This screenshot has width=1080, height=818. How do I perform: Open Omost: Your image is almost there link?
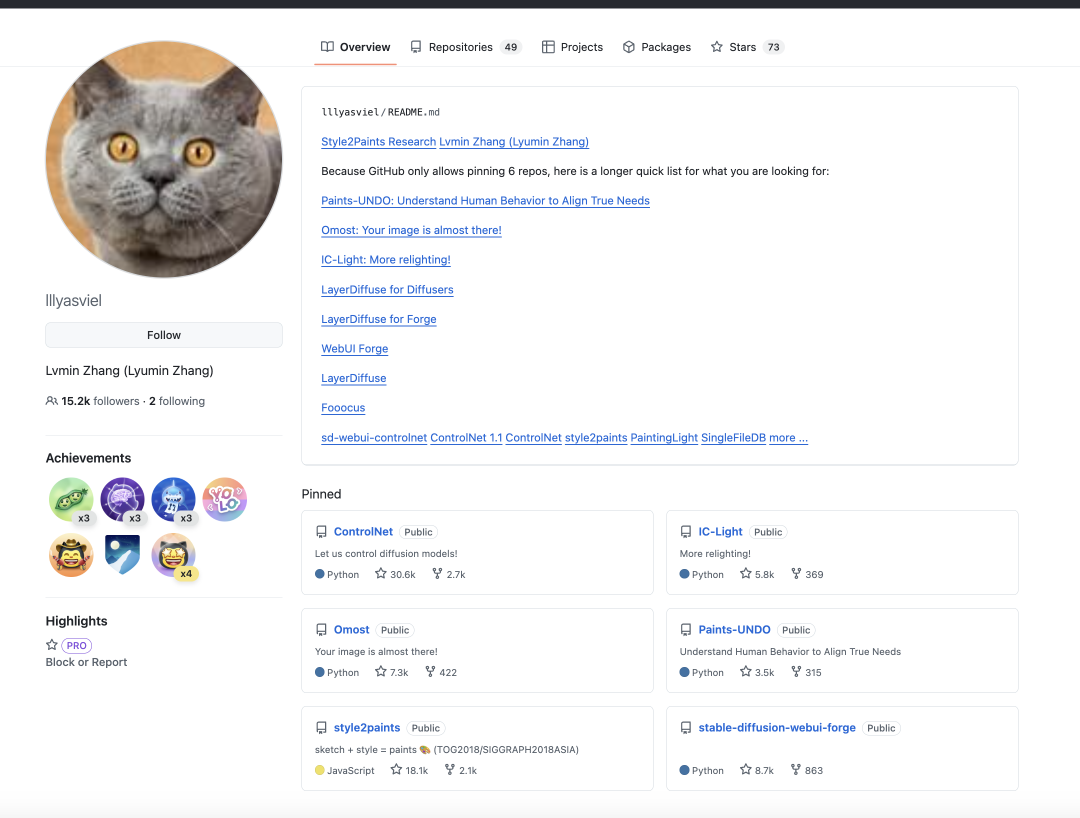(x=411, y=230)
